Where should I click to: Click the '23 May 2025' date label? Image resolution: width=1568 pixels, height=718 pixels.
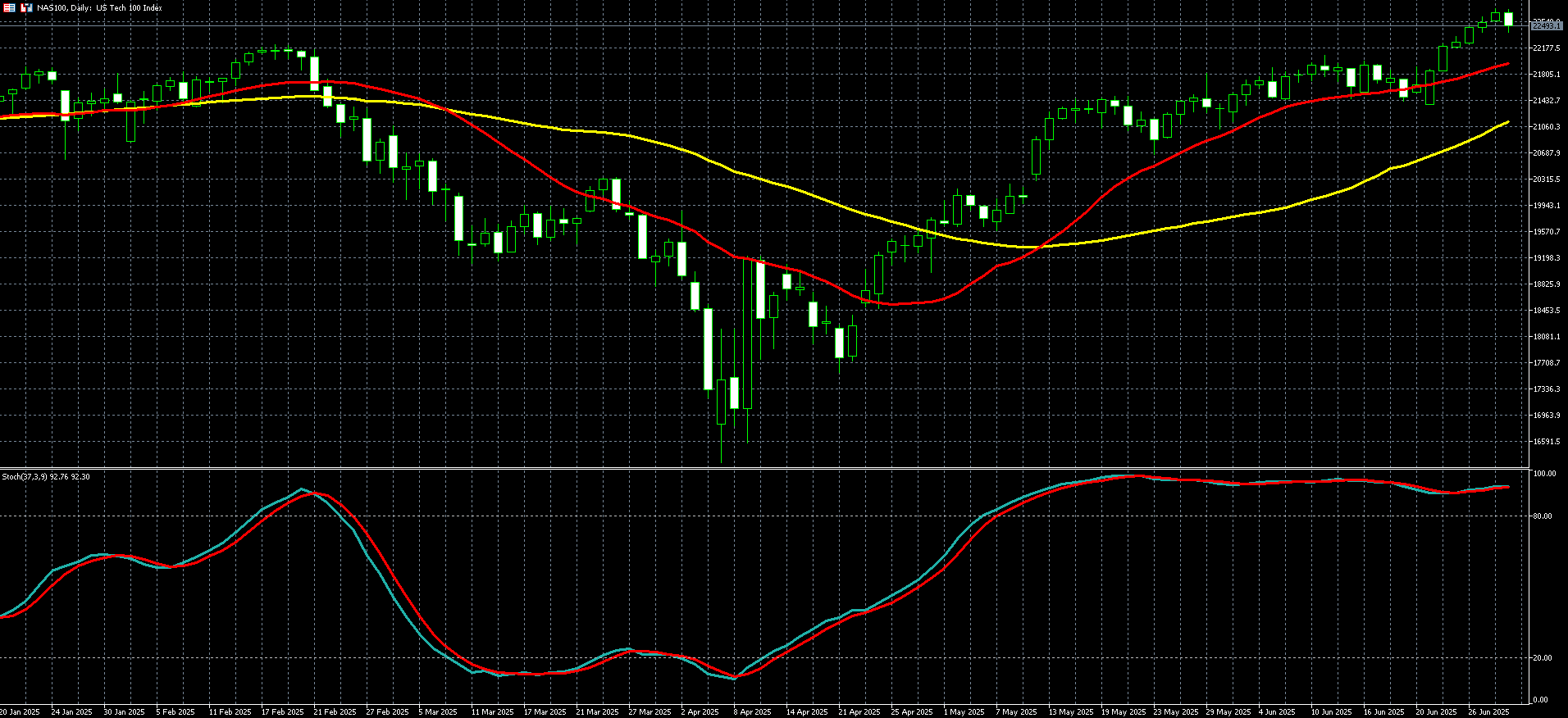(1175, 712)
